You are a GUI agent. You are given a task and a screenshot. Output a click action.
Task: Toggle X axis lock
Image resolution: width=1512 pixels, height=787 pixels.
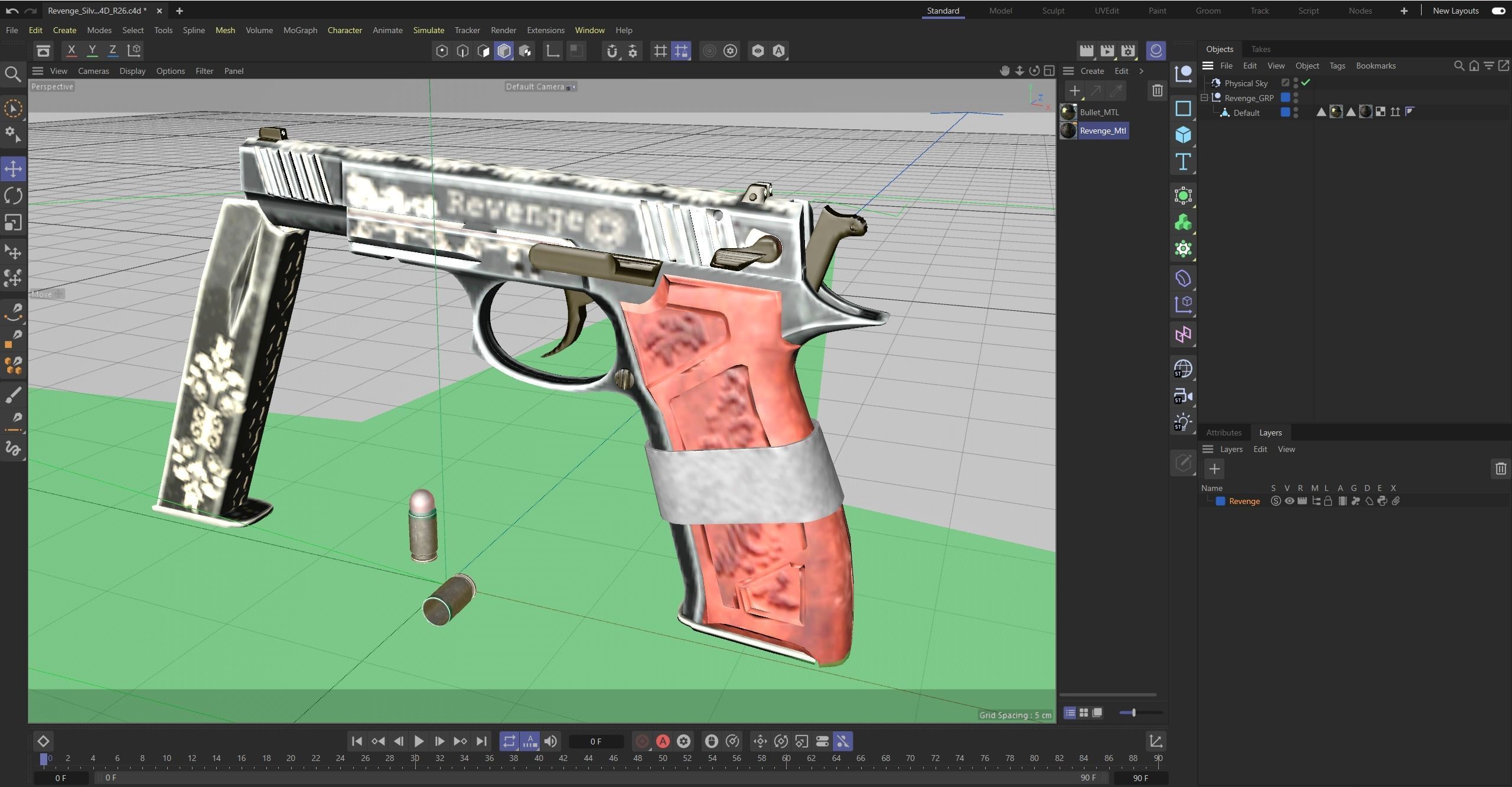71,51
